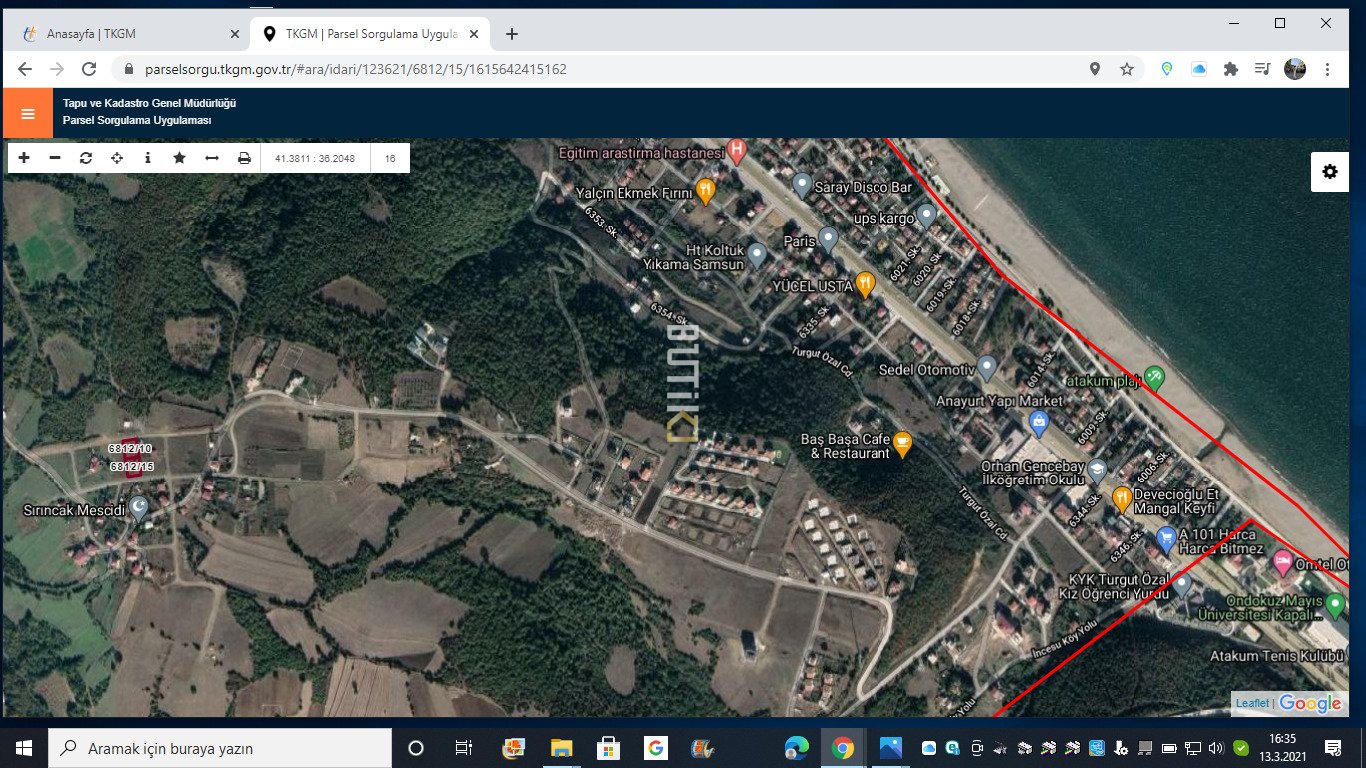1366x768 pixels.
Task: Bookmark this page with the star
Action: click(x=1127, y=69)
